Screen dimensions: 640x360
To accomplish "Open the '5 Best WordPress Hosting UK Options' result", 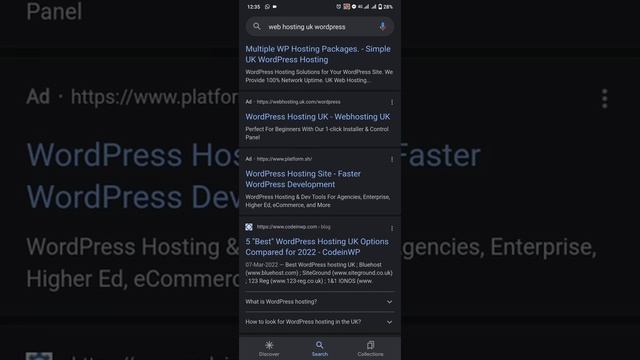I will 317,247.
